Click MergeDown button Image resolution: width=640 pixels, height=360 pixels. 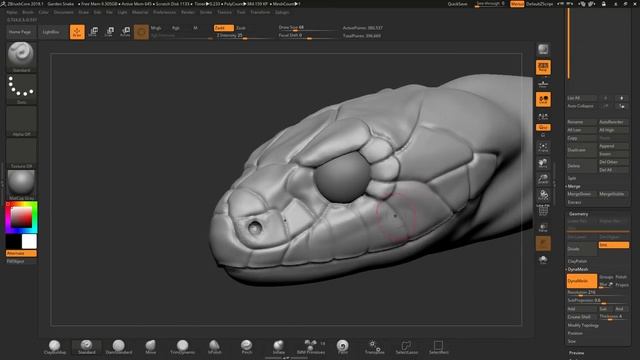click(582, 194)
